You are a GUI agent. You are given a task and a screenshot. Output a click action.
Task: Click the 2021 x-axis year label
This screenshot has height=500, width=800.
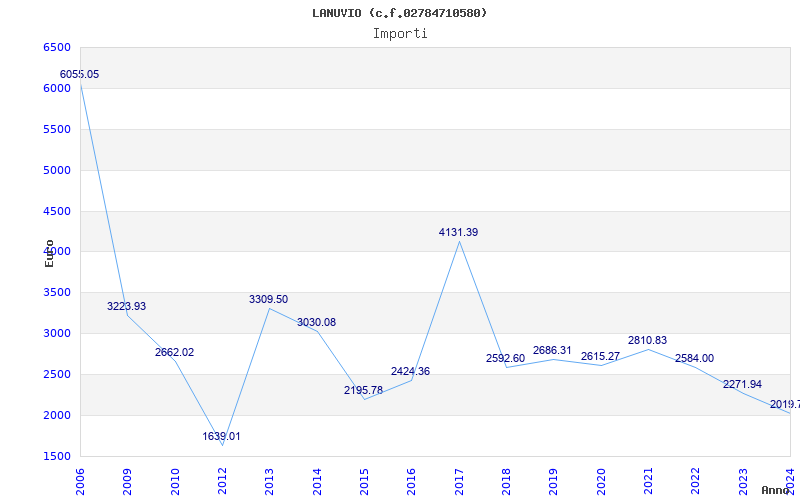tap(648, 482)
